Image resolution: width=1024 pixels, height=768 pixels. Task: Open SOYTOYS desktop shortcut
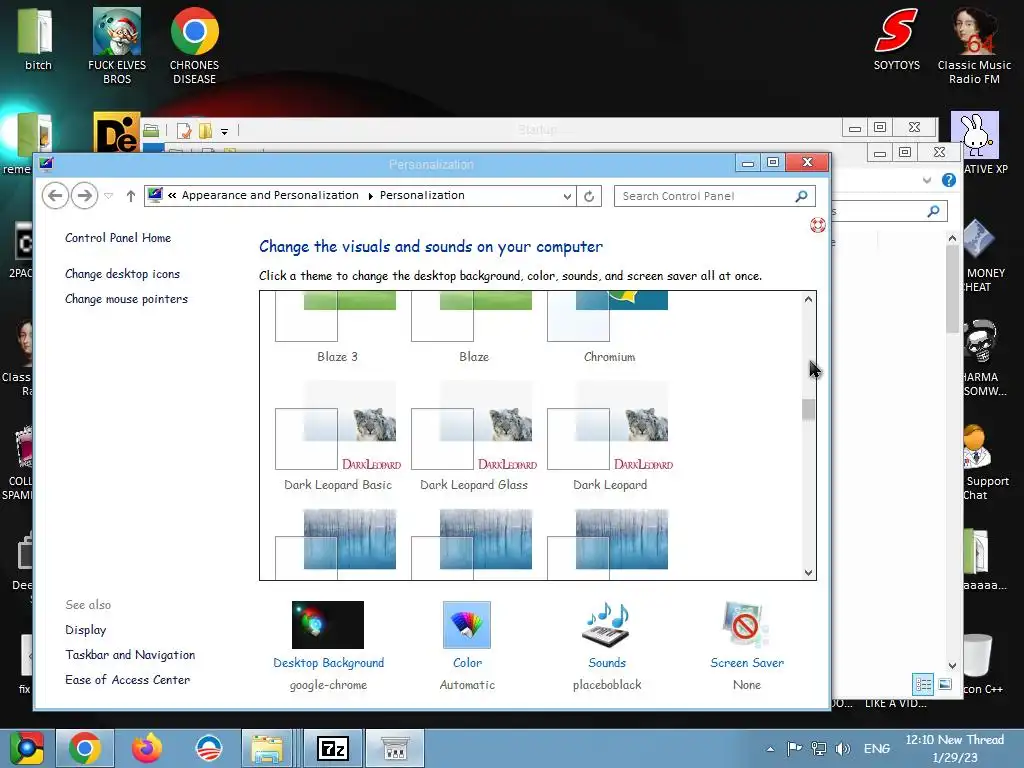(896, 39)
